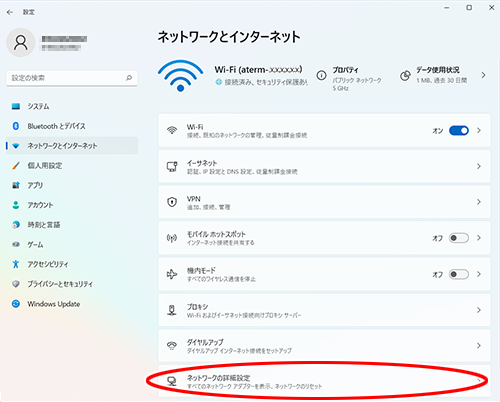Screen dimensions: 500x402
Task: Click the アクセシビリティ figure icon
Action: 16,264
